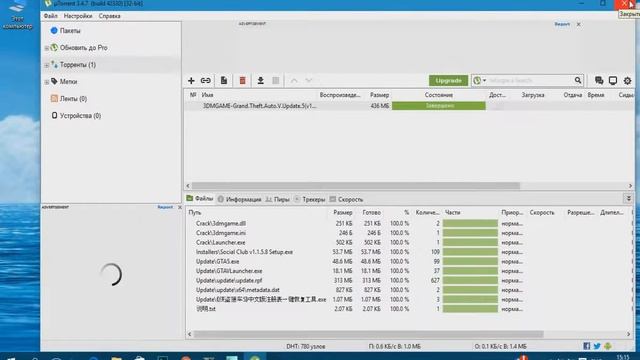The width and height of the screenshot is (640, 360).
Task: Sort torrents by Состояние column
Action: pos(439,95)
